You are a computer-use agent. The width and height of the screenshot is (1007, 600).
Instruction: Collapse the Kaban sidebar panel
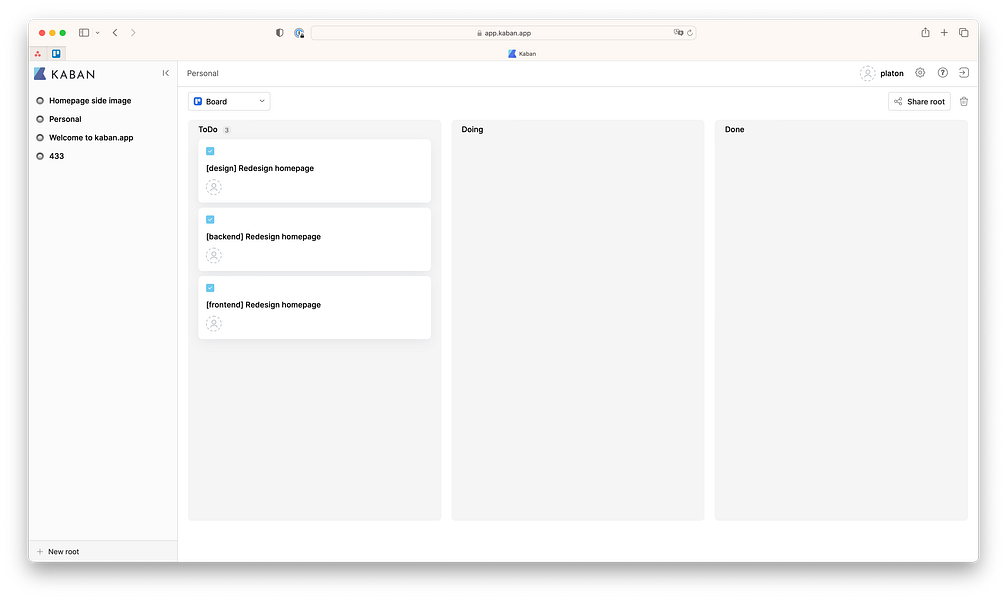coord(166,73)
